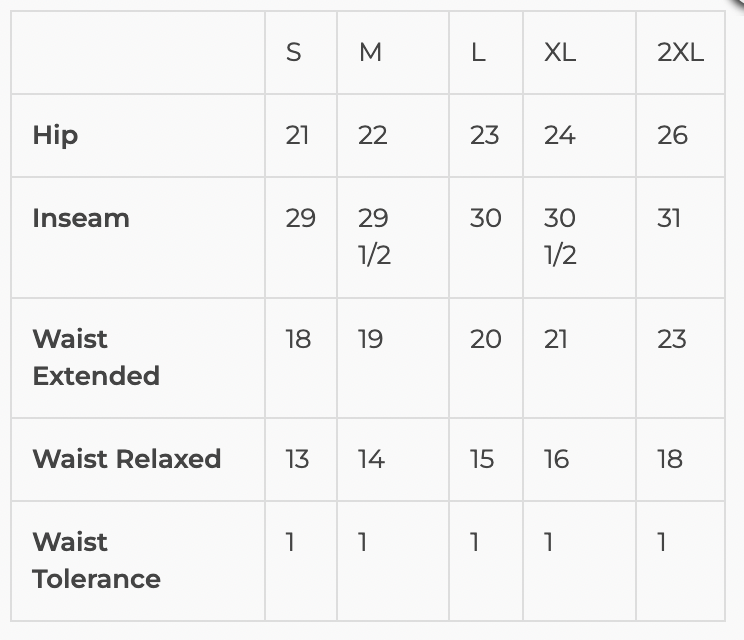Click the S size column header
744x640 pixels.
[x=293, y=53]
